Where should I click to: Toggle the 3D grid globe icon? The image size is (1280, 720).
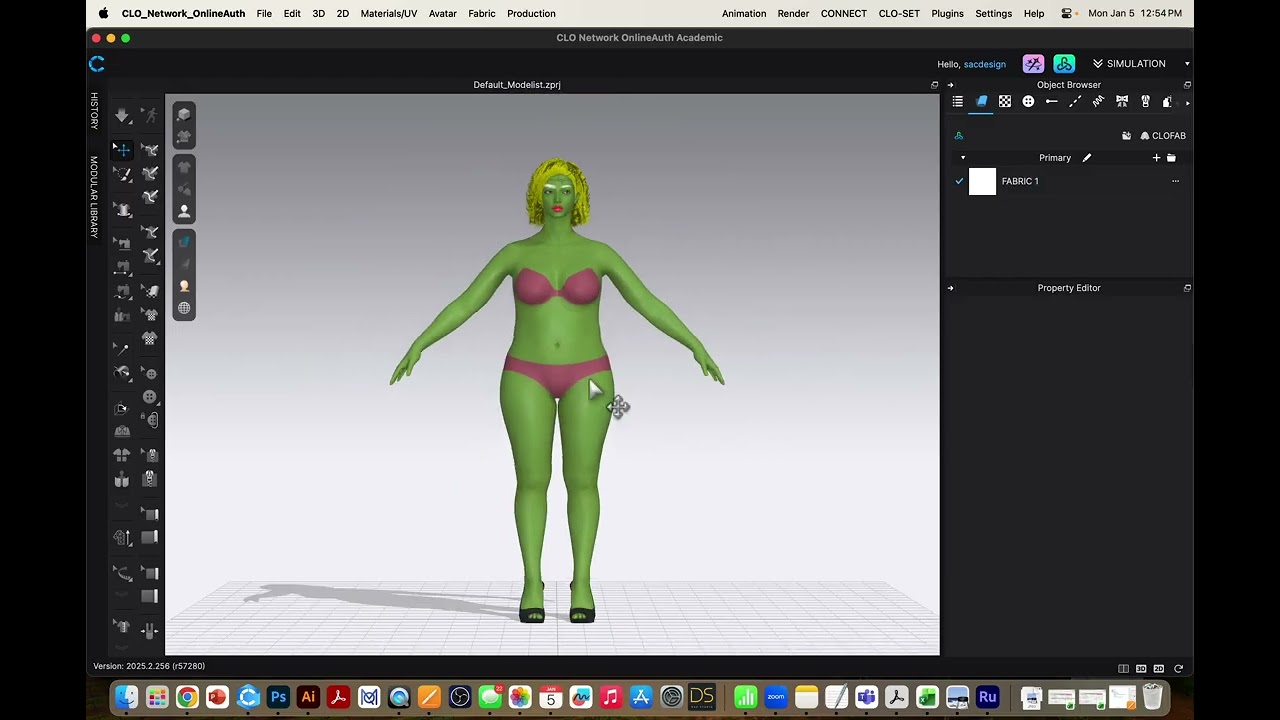click(184, 308)
